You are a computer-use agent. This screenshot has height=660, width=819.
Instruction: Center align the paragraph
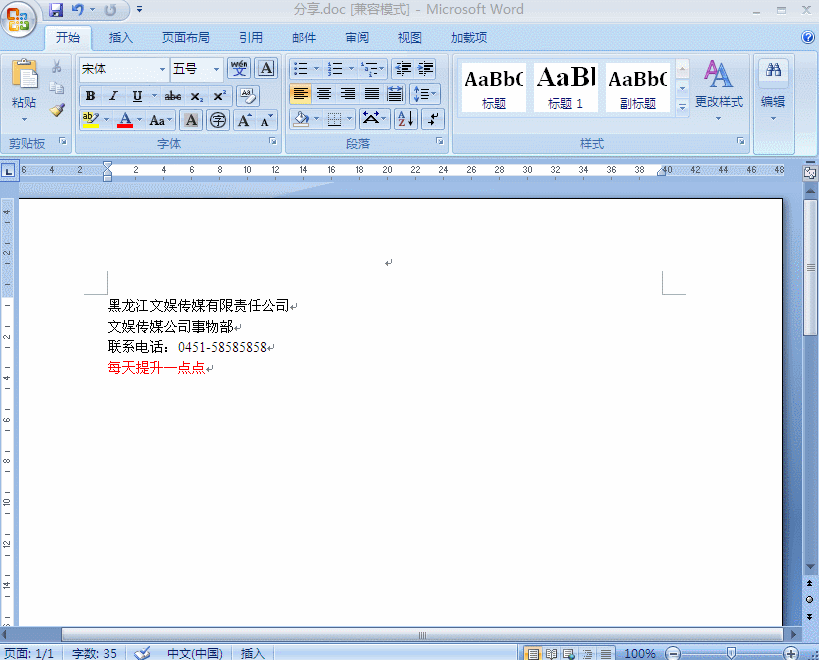pos(324,94)
